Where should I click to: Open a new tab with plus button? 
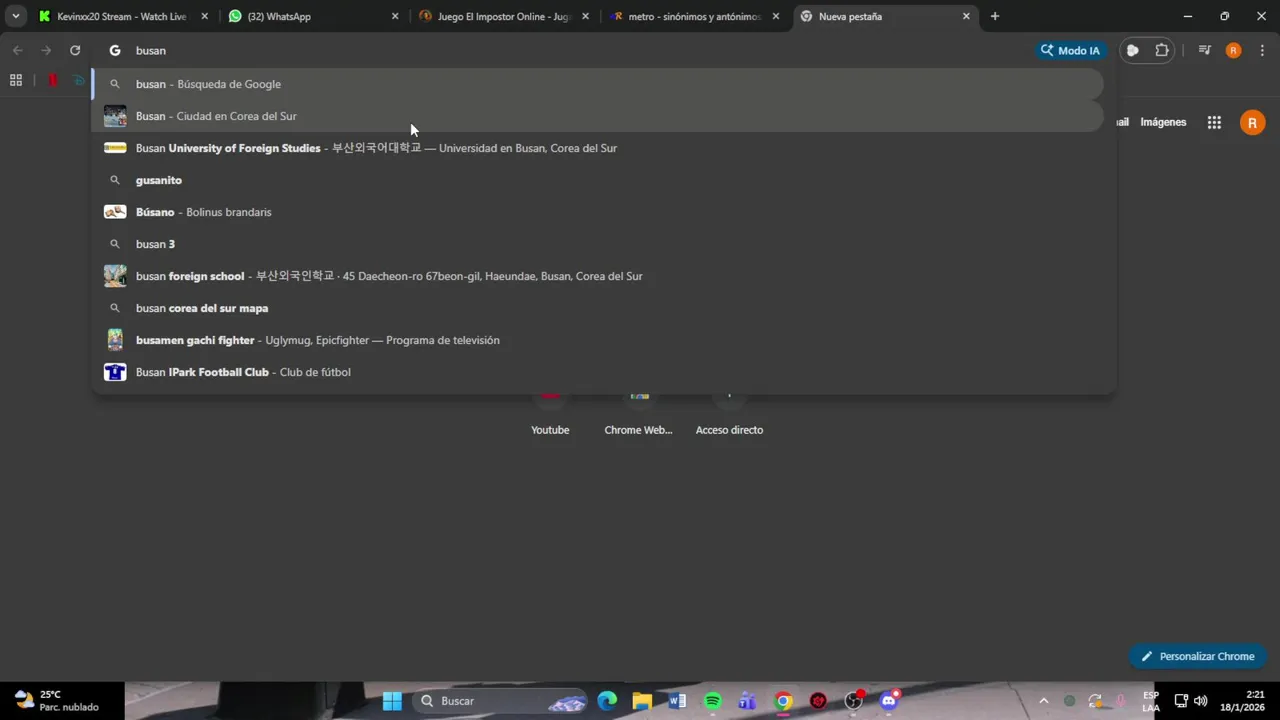[994, 16]
